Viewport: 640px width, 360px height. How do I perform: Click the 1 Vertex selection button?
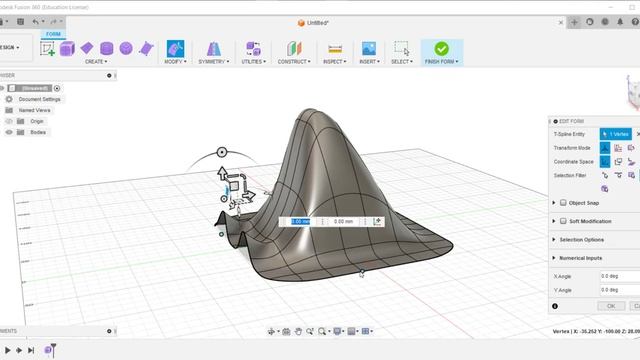click(616, 134)
